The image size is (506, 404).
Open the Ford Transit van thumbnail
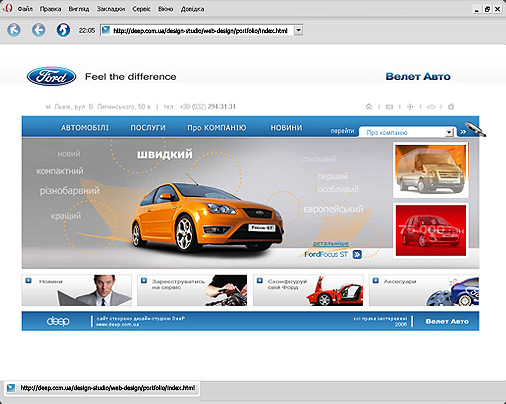[x=431, y=170]
